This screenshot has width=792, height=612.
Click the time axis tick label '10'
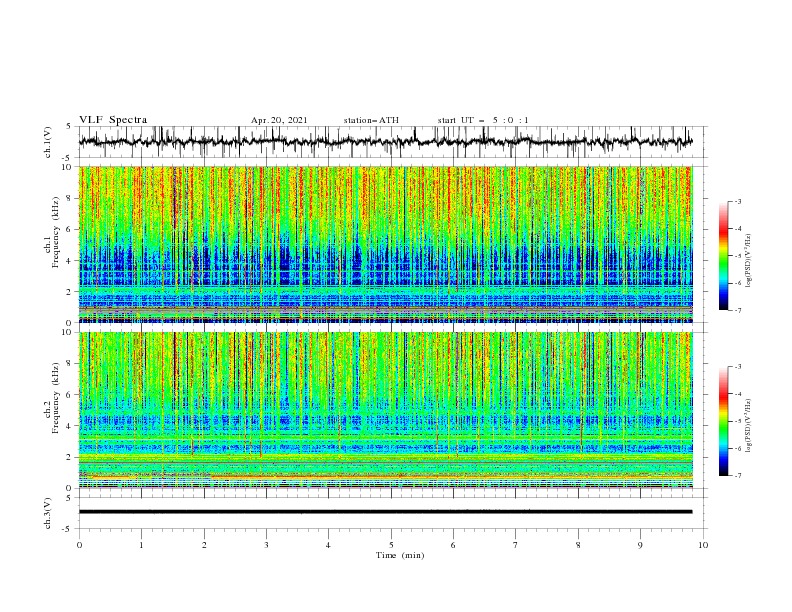(x=703, y=545)
